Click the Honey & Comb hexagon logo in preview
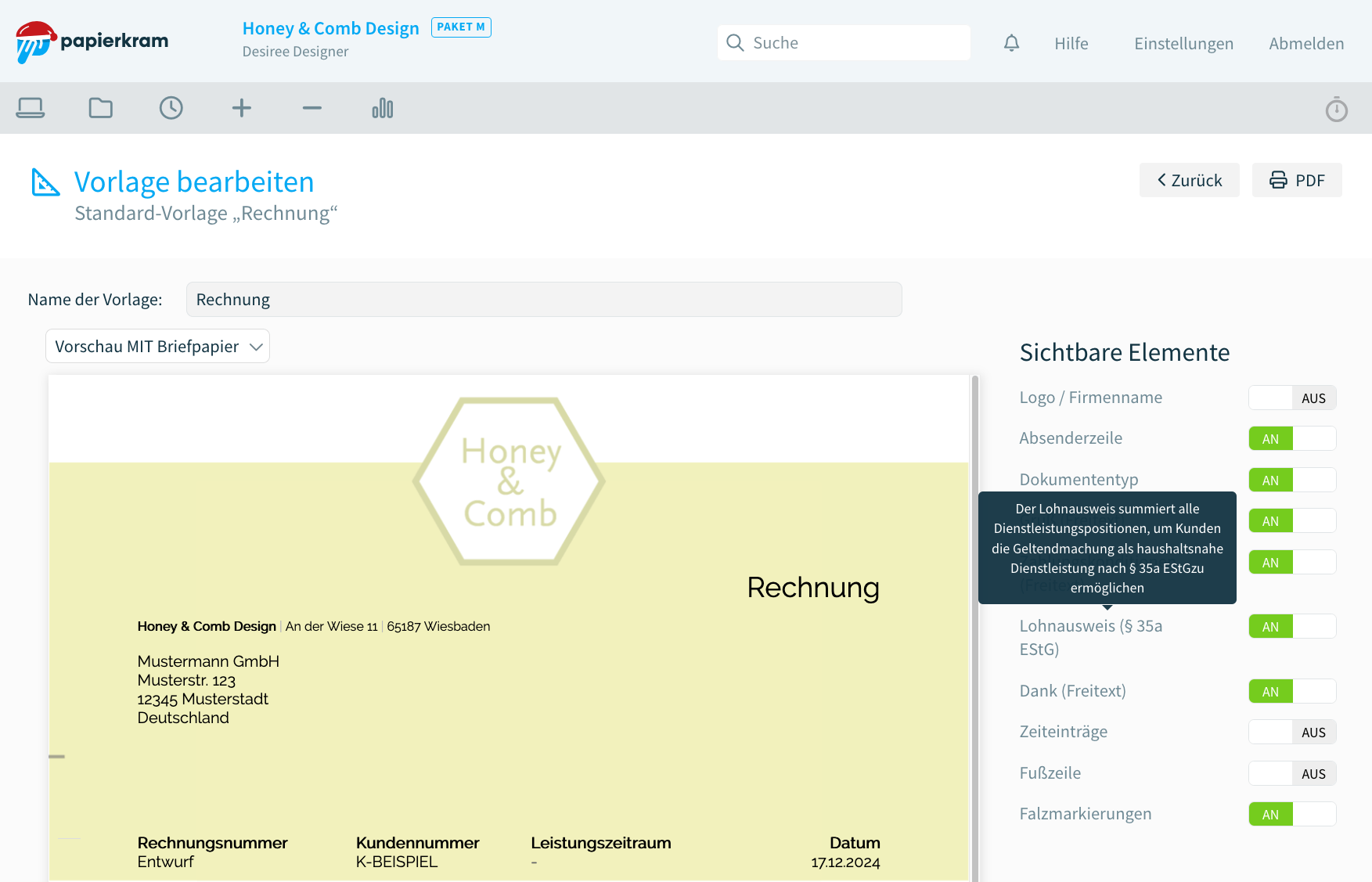This screenshot has height=882, width=1372. coord(509,481)
